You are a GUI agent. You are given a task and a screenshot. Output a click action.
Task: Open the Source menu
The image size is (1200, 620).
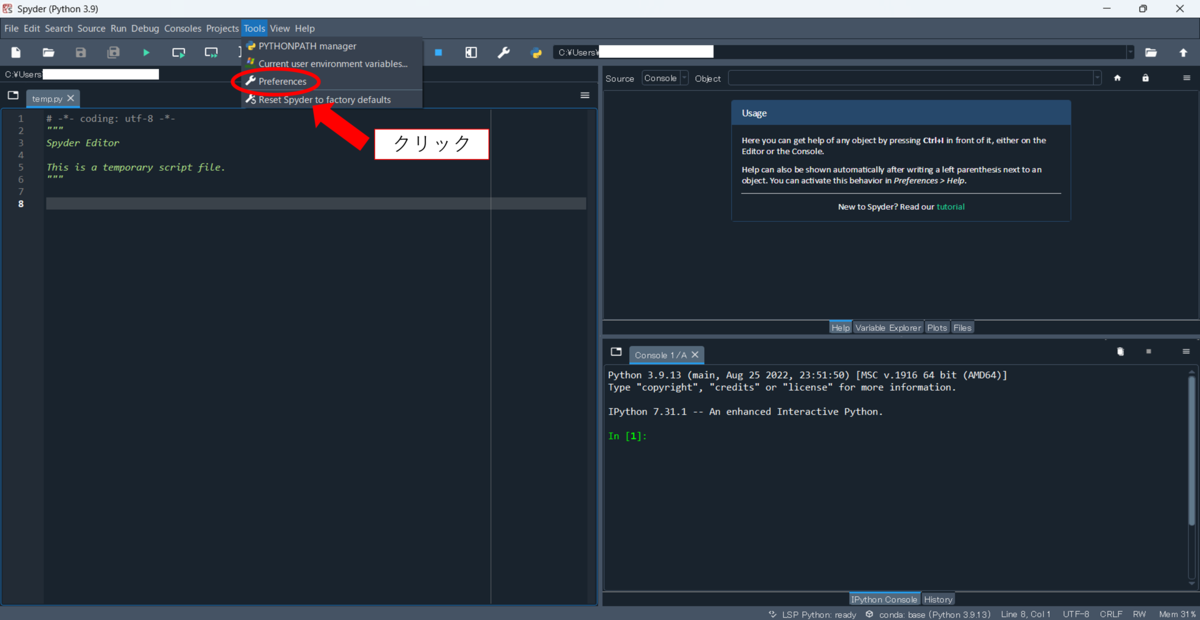click(x=91, y=28)
